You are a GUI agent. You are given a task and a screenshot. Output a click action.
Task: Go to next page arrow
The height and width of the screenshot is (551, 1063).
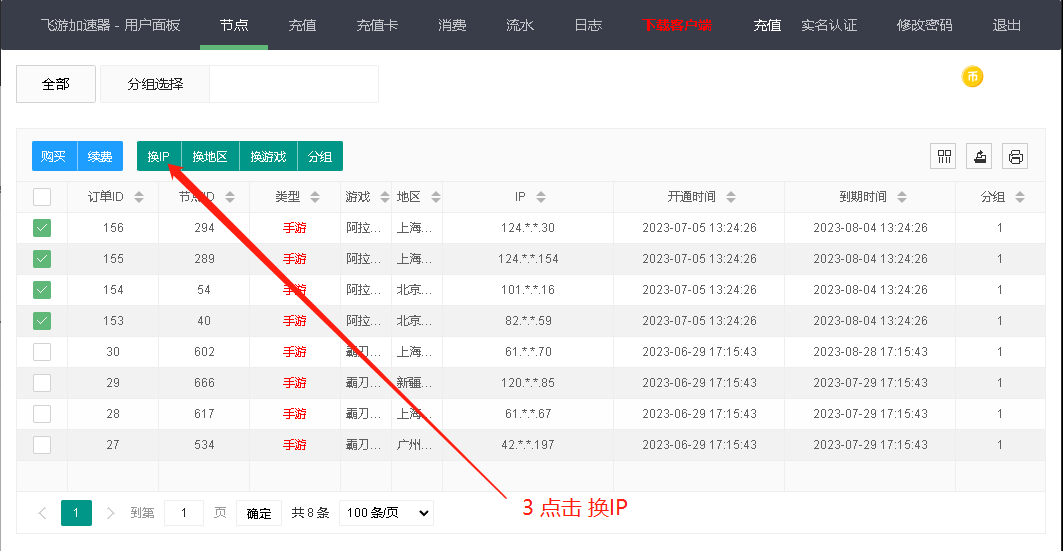111,513
